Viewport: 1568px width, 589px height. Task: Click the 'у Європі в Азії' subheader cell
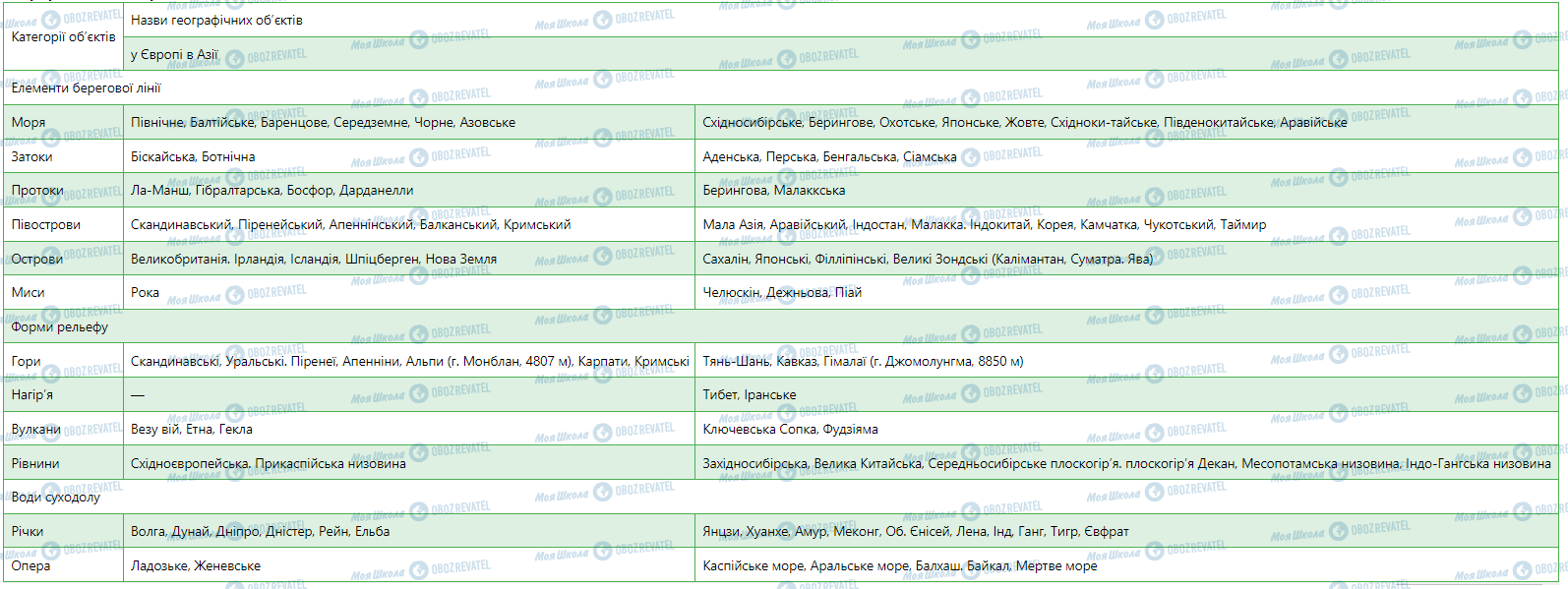pos(174,55)
